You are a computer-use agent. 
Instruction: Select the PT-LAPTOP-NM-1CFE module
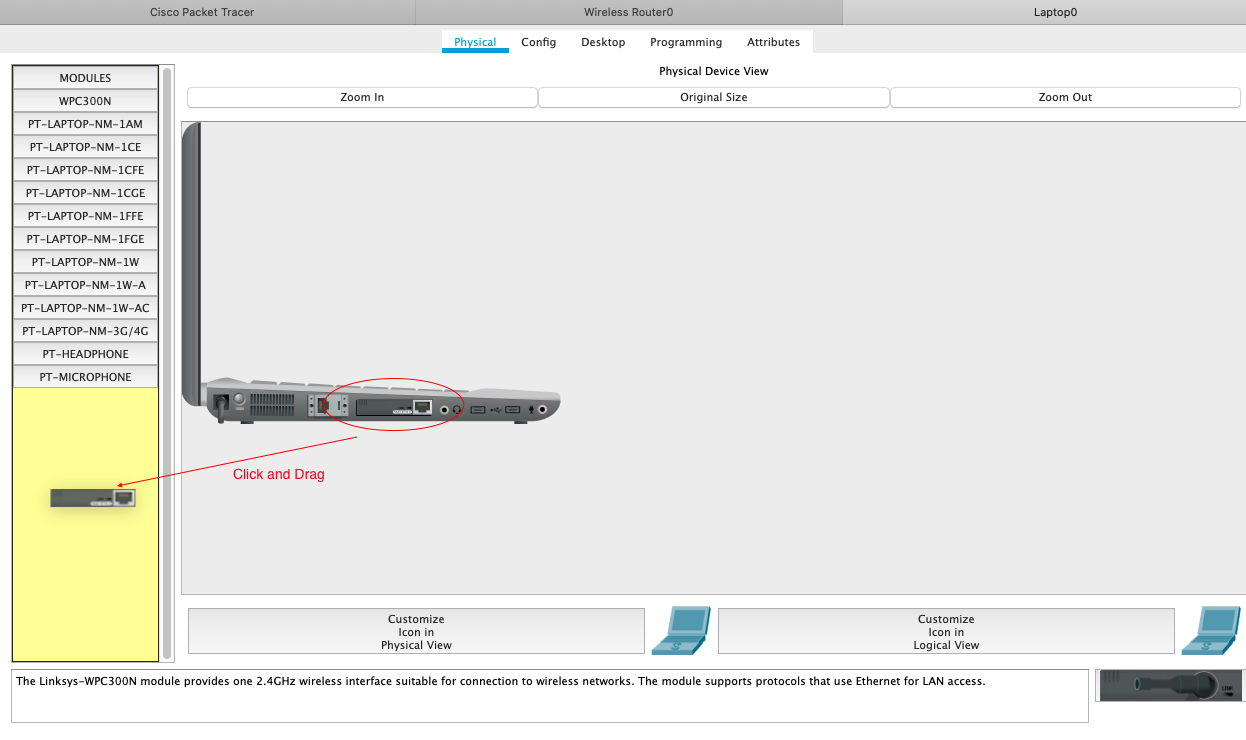tap(85, 170)
